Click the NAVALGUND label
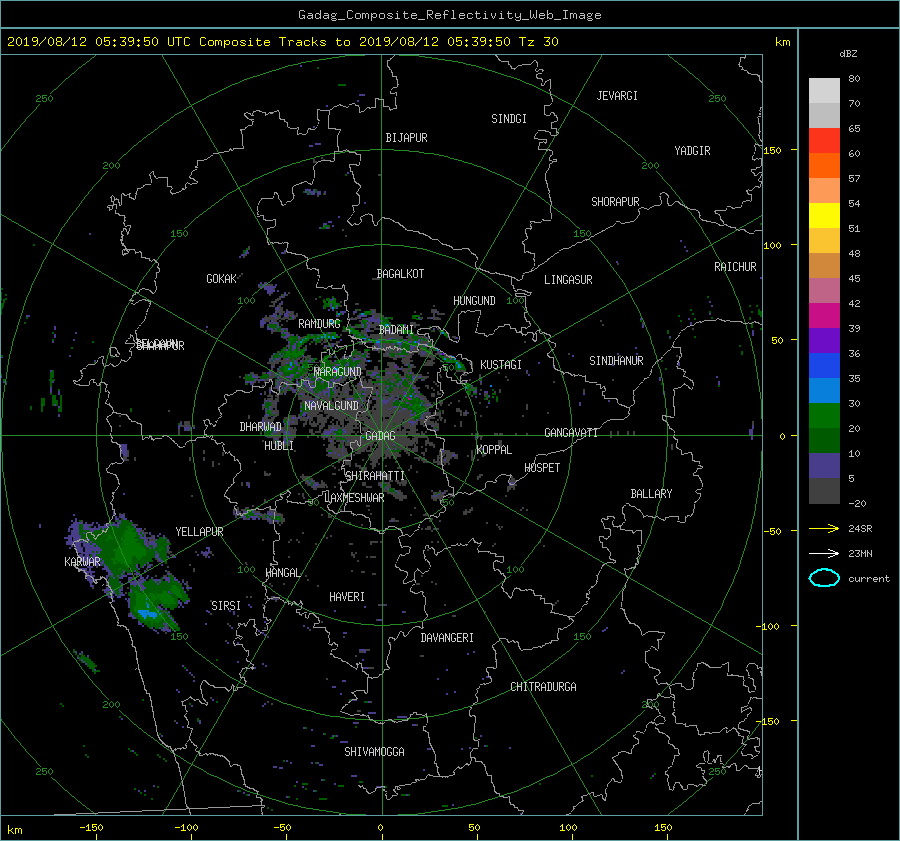Screen dimensions: 900x841 pyautogui.click(x=331, y=405)
